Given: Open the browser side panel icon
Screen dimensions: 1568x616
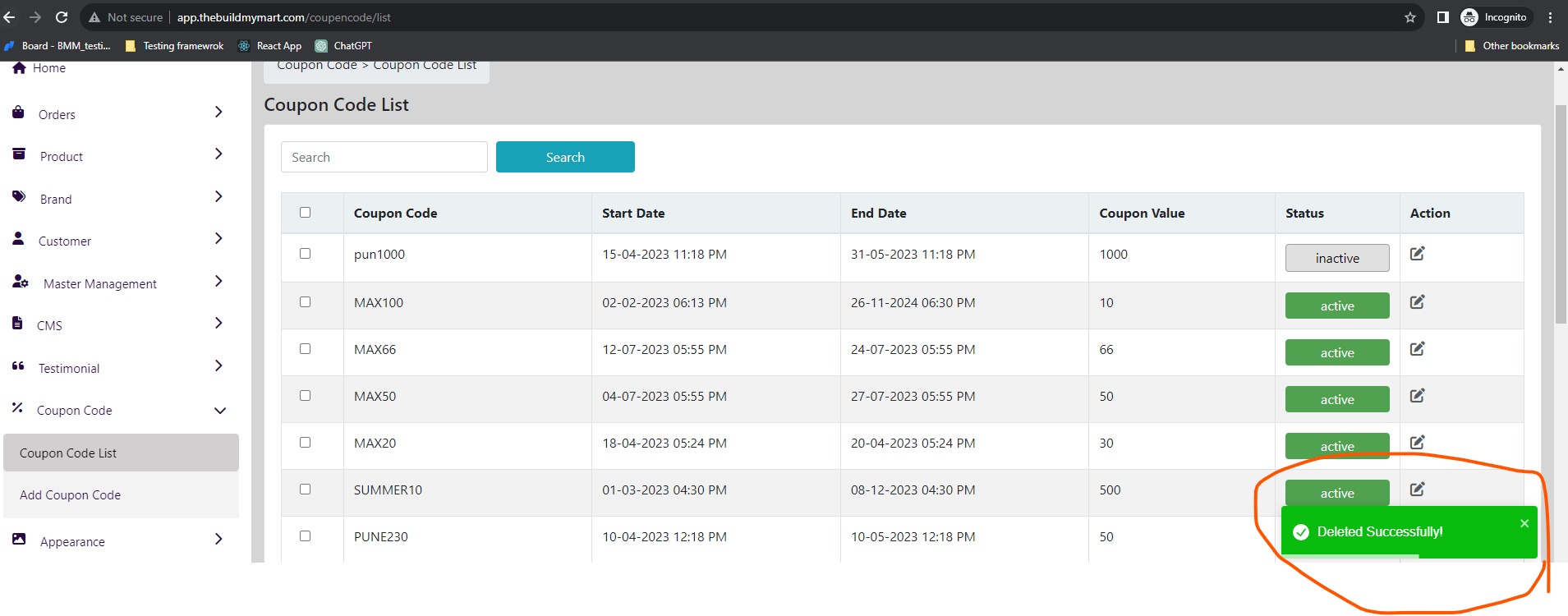Looking at the screenshot, I should tap(1442, 17).
